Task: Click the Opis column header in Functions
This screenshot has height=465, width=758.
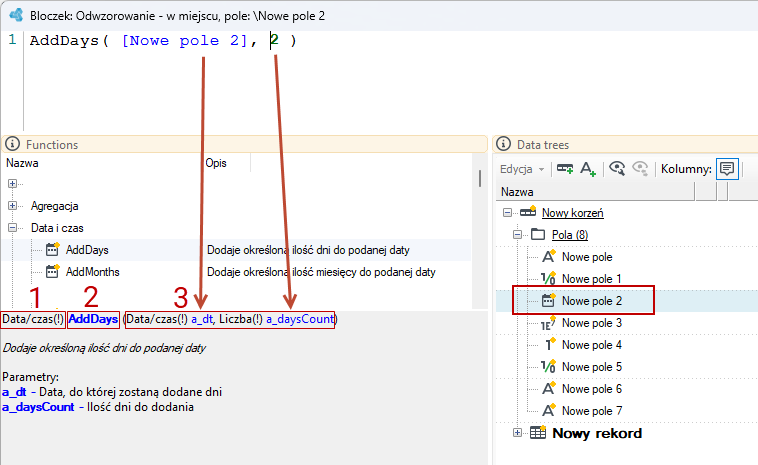Action: click(216, 163)
